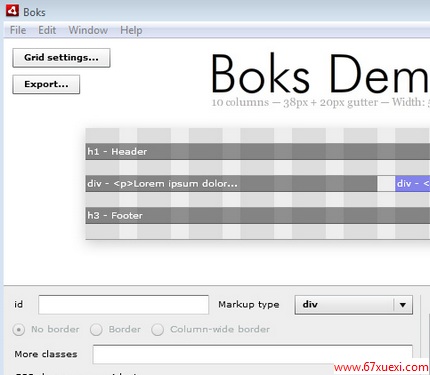The width and height of the screenshot is (430, 375).
Task: Open the File menu
Action: click(x=18, y=30)
